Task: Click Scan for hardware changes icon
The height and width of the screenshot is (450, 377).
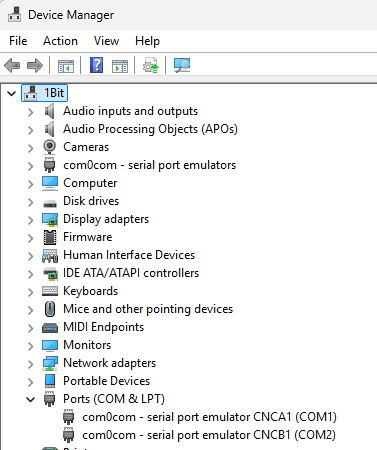Action: click(182, 65)
